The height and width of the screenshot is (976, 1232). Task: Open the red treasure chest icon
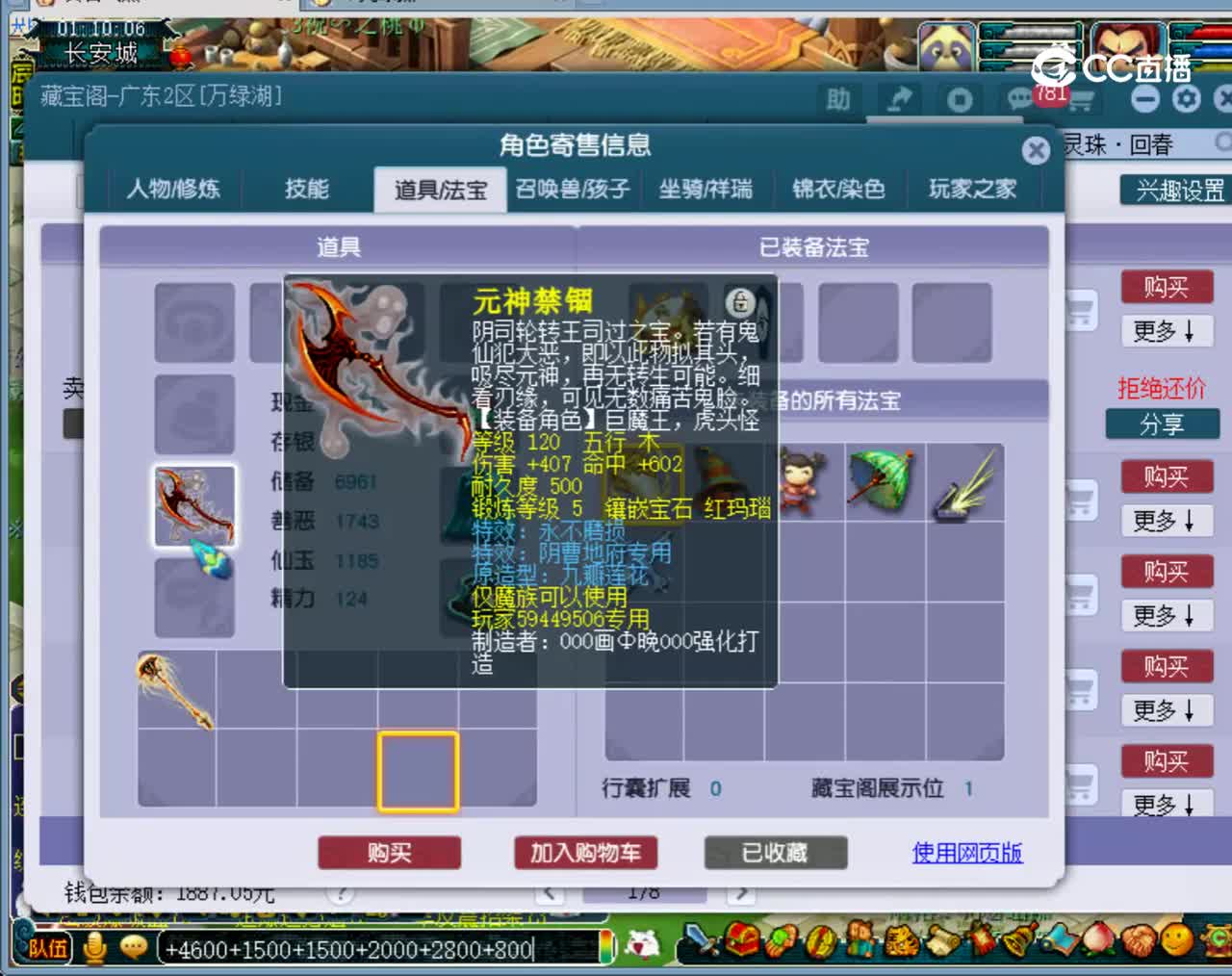tap(741, 941)
